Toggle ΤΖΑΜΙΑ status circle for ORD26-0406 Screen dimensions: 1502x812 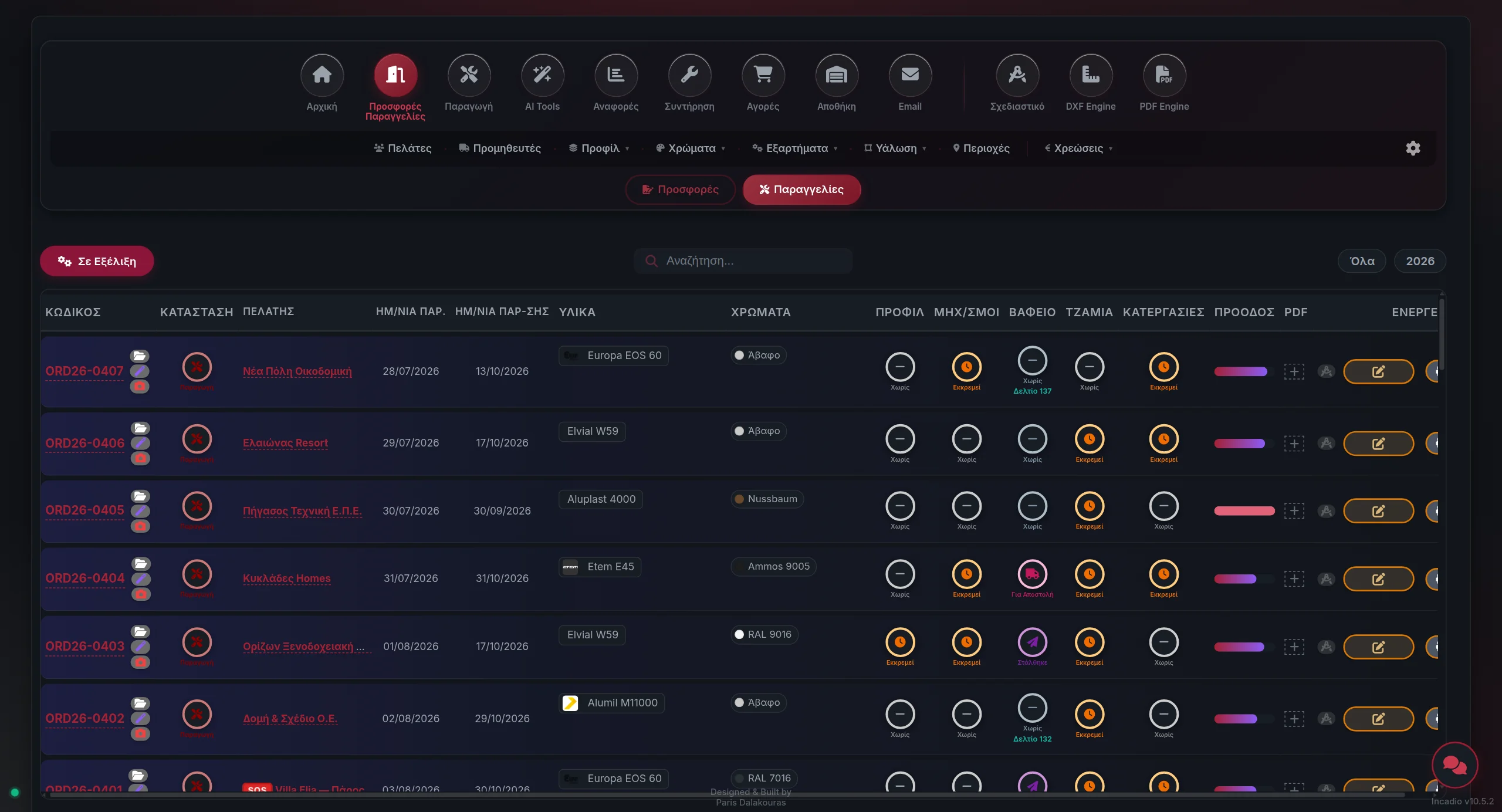point(1089,439)
